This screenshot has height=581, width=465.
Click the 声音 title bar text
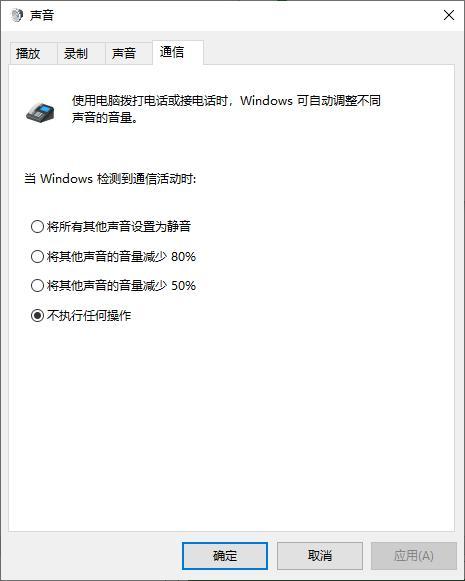(x=42, y=15)
